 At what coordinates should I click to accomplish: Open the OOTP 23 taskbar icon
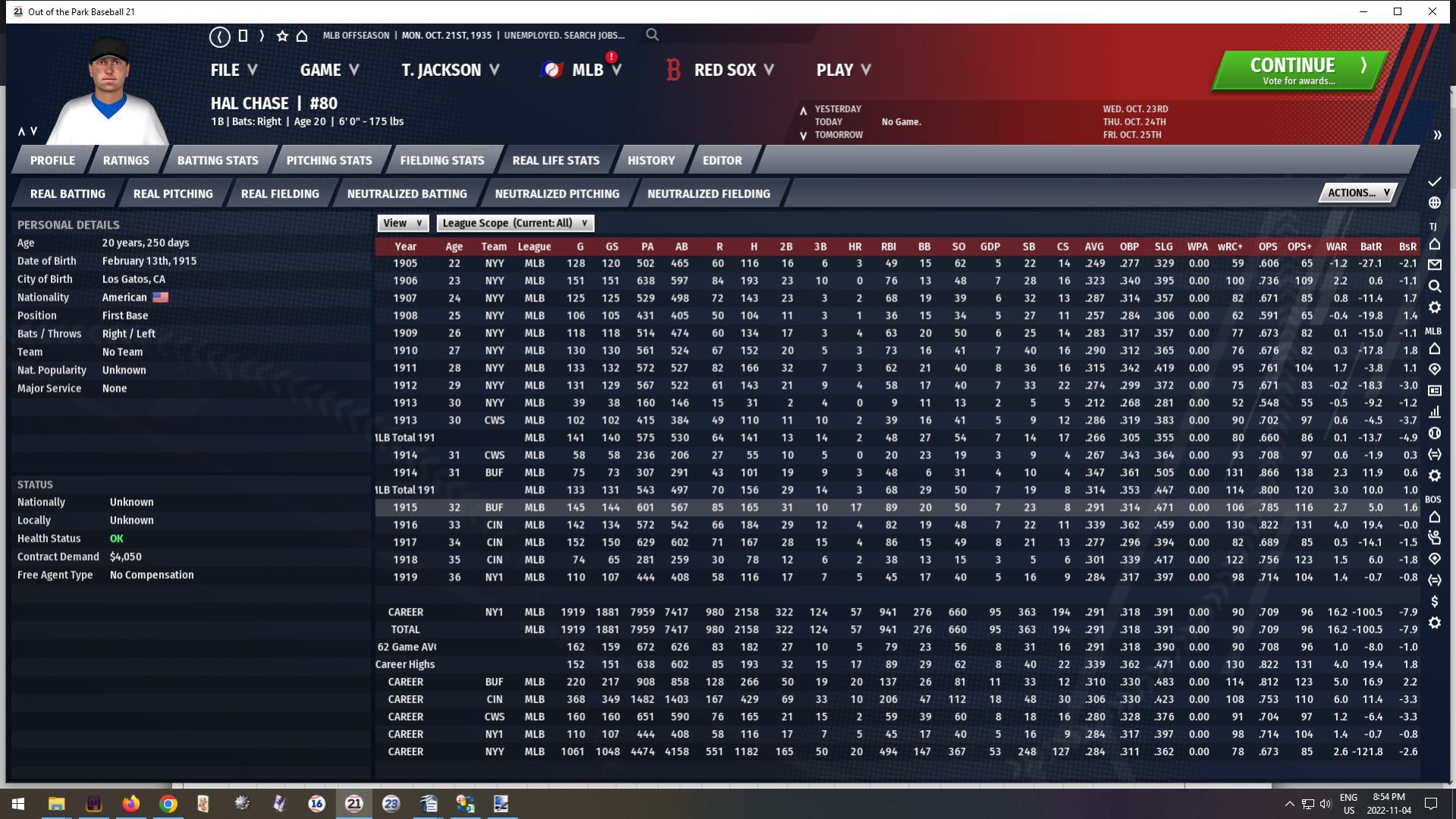point(391,803)
